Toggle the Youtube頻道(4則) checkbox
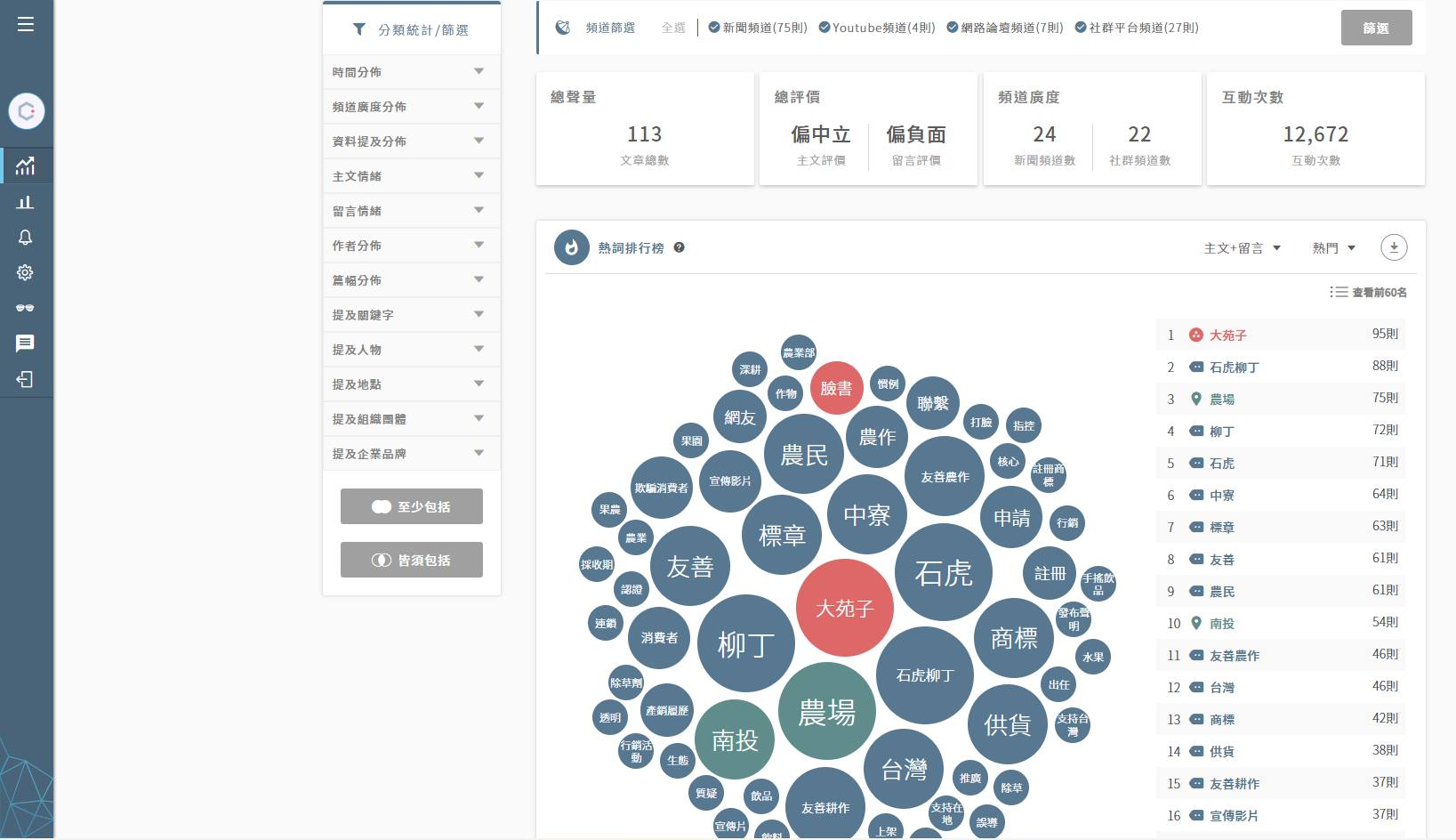The image size is (1456, 840). [x=824, y=28]
